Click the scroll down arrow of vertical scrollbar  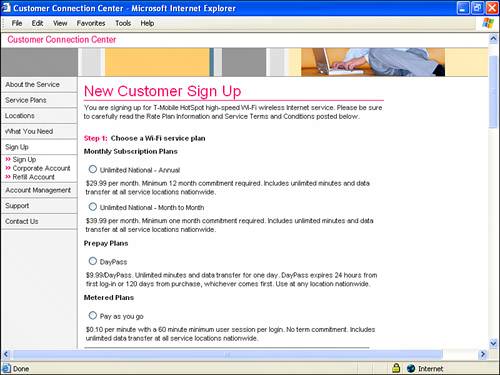(493, 343)
